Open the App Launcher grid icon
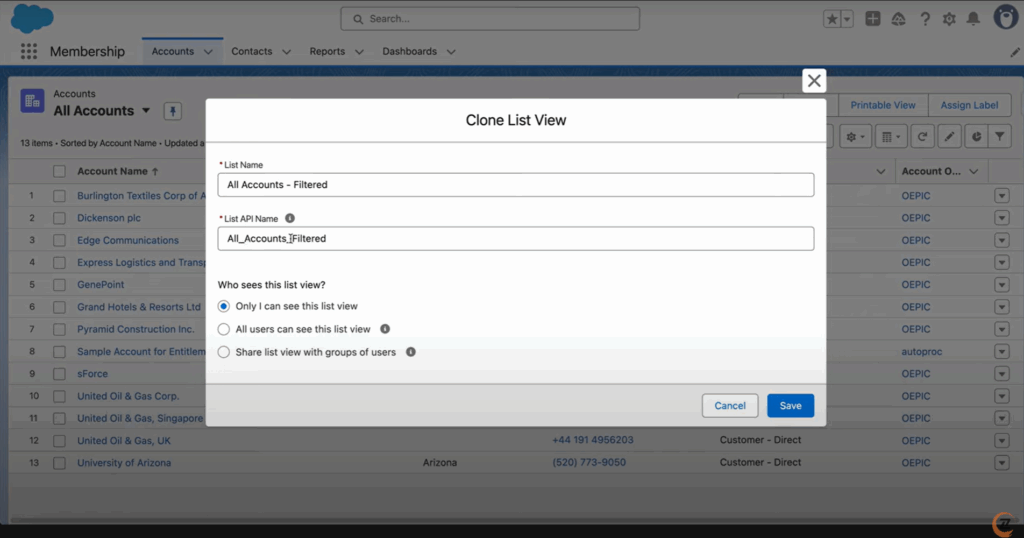The width and height of the screenshot is (1024, 538). click(29, 52)
